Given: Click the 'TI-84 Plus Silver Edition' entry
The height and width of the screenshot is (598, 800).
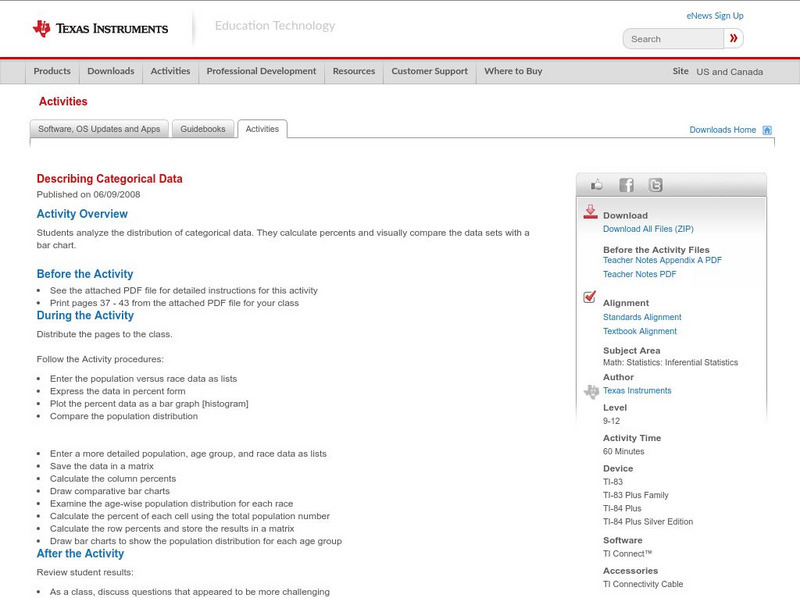Looking at the screenshot, I should (648, 522).
